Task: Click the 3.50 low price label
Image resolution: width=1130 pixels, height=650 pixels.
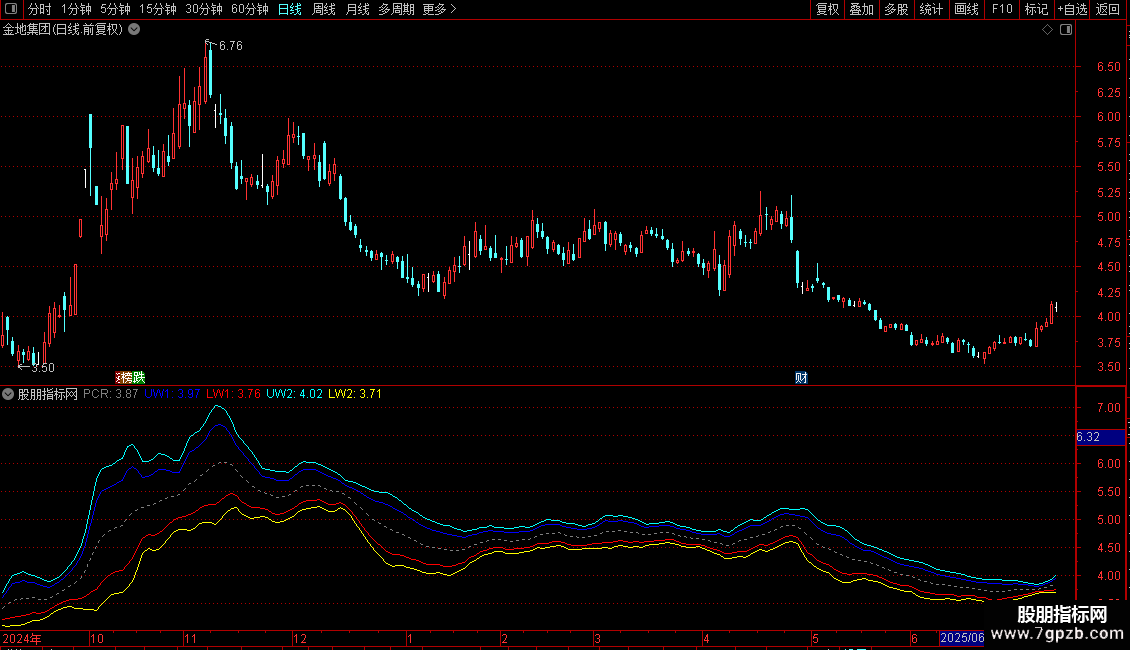Action: (x=43, y=368)
